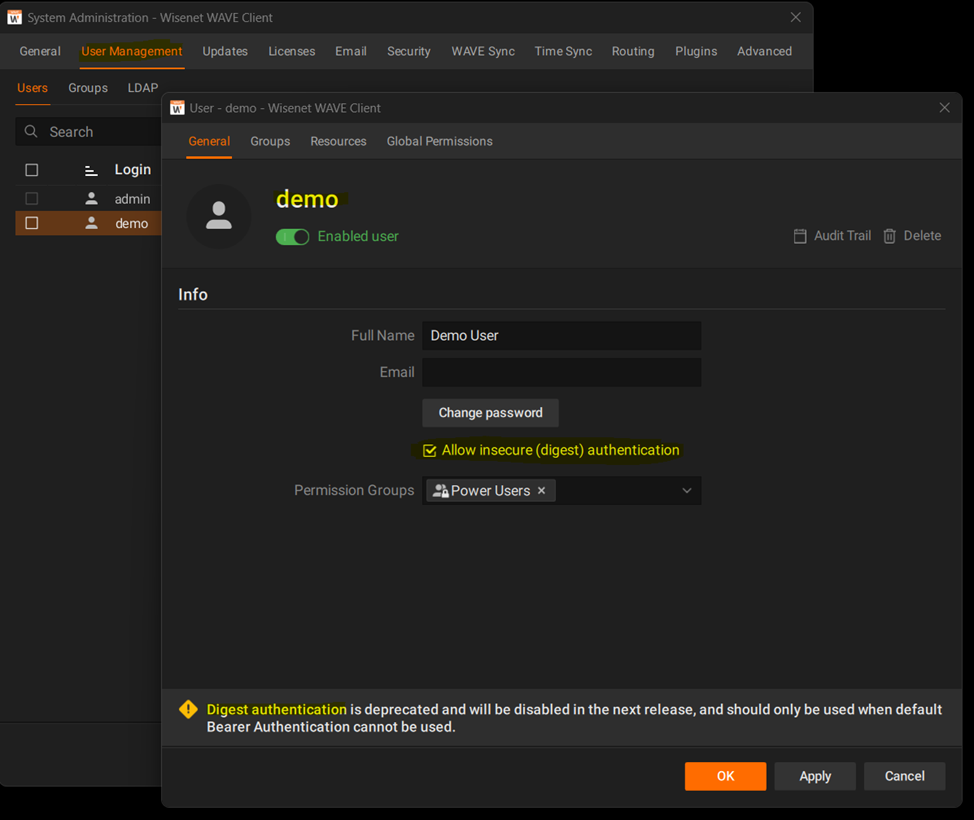The height and width of the screenshot is (820, 974).
Task: Tick the checkbox for demo user row
Action: (32, 223)
